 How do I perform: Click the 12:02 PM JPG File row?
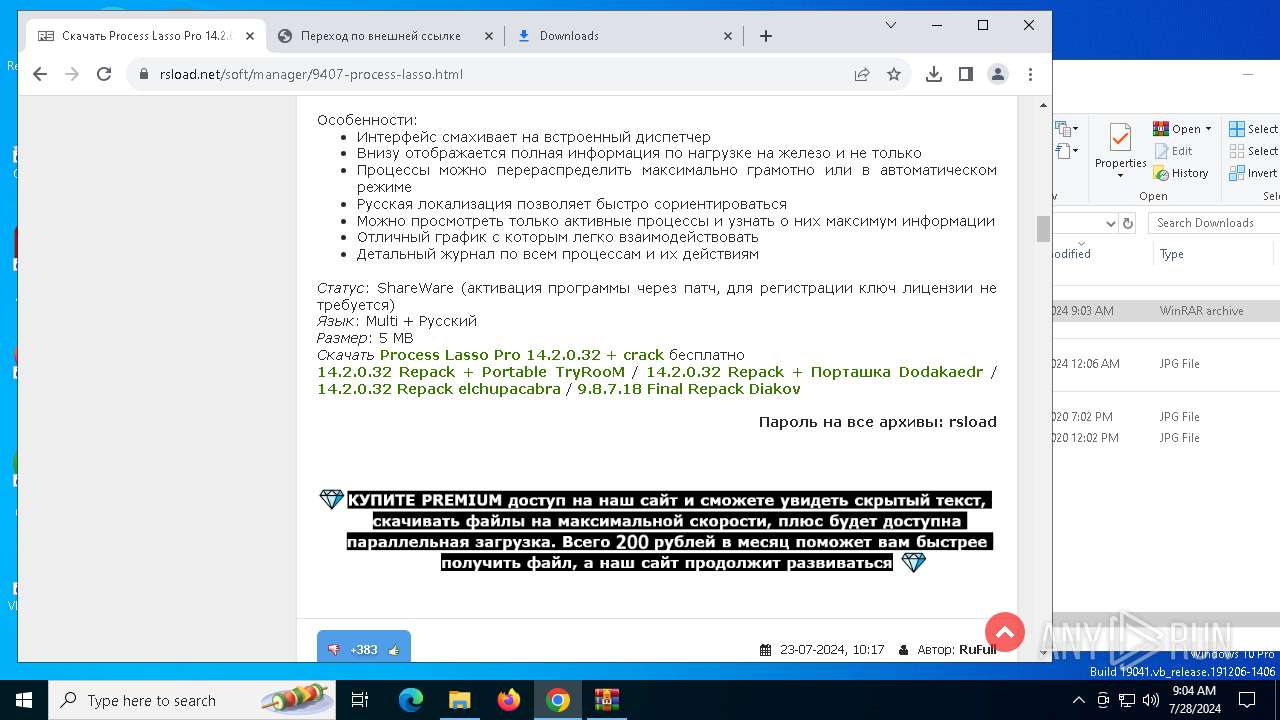pyautogui.click(x=1166, y=438)
